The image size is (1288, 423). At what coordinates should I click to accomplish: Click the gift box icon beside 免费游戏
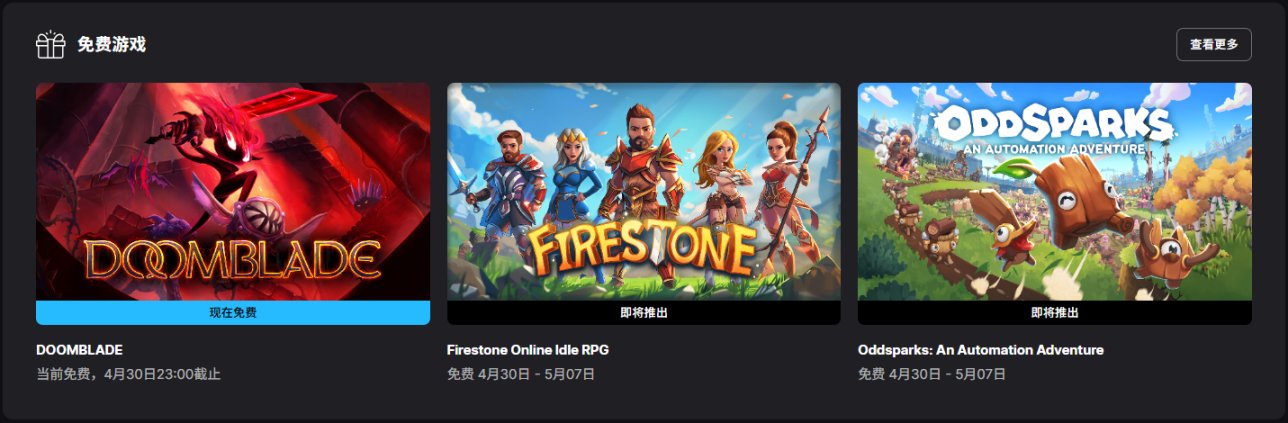[x=50, y=45]
